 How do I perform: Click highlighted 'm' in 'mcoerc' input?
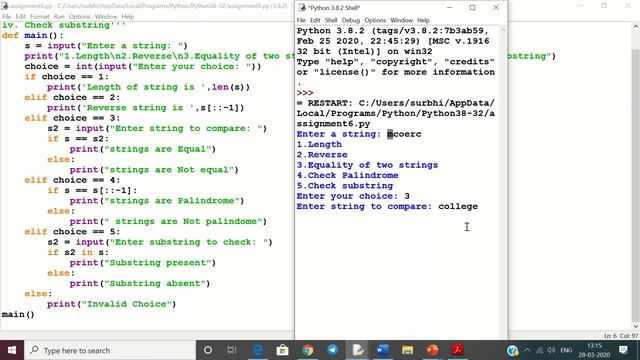click(x=390, y=134)
